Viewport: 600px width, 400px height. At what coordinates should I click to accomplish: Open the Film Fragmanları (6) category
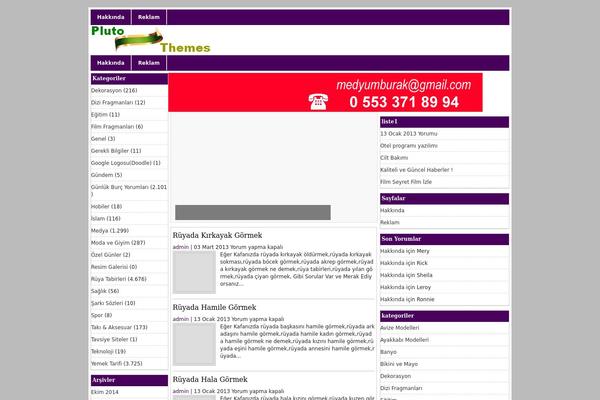click(117, 127)
